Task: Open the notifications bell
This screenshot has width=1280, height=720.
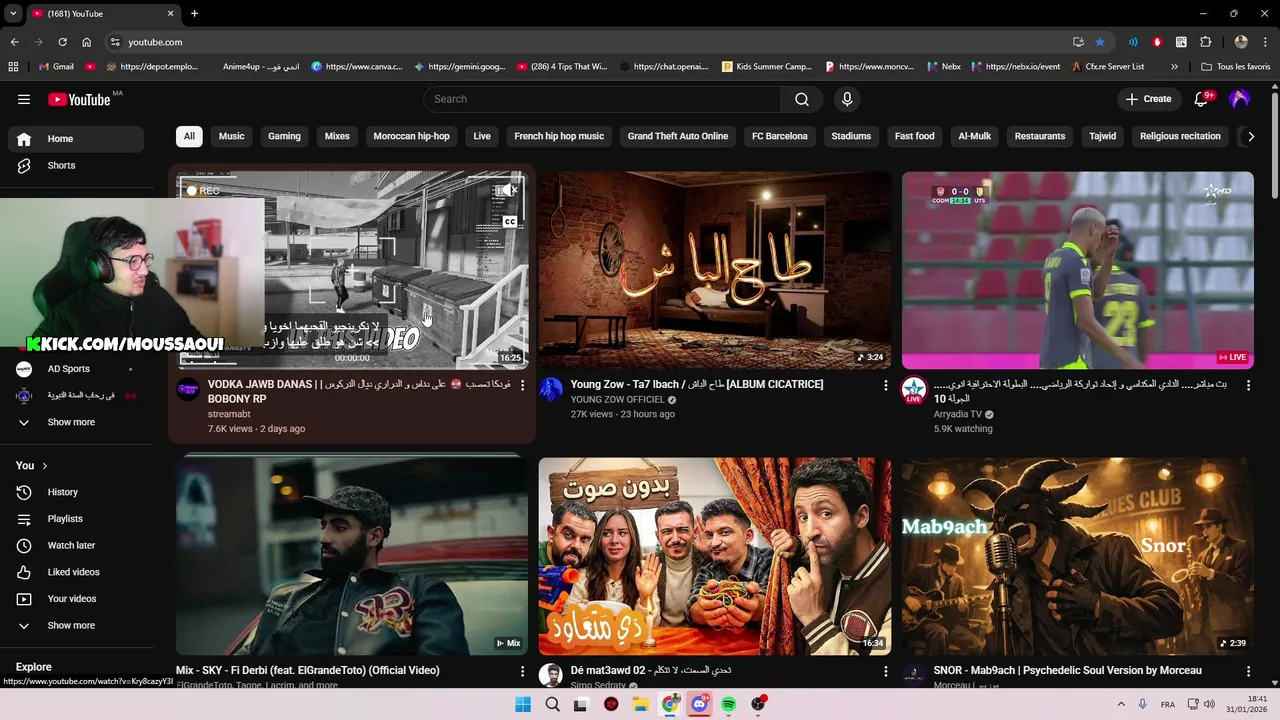Action: point(1201,99)
